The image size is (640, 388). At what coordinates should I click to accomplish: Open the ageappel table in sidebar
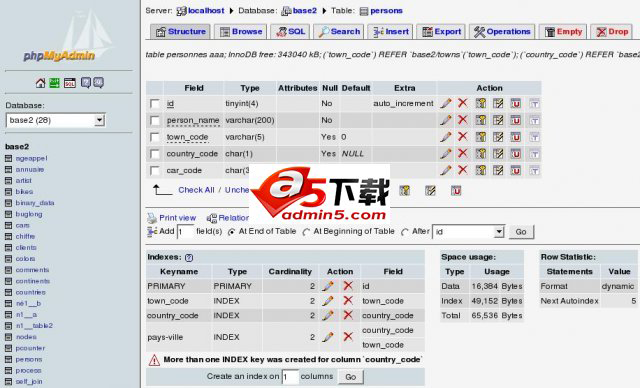point(31,158)
